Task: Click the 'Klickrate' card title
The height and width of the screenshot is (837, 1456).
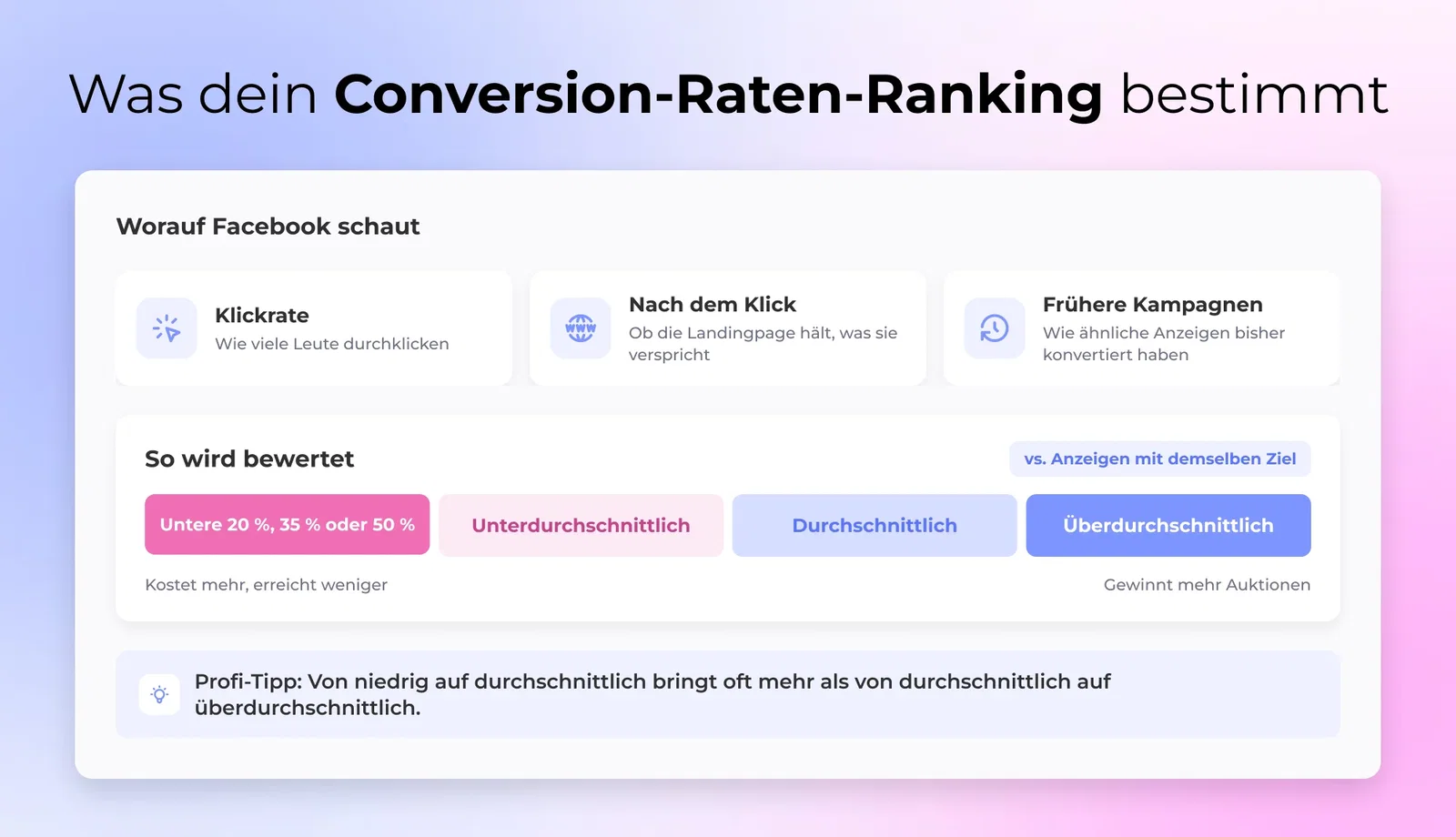Action: coord(262,316)
